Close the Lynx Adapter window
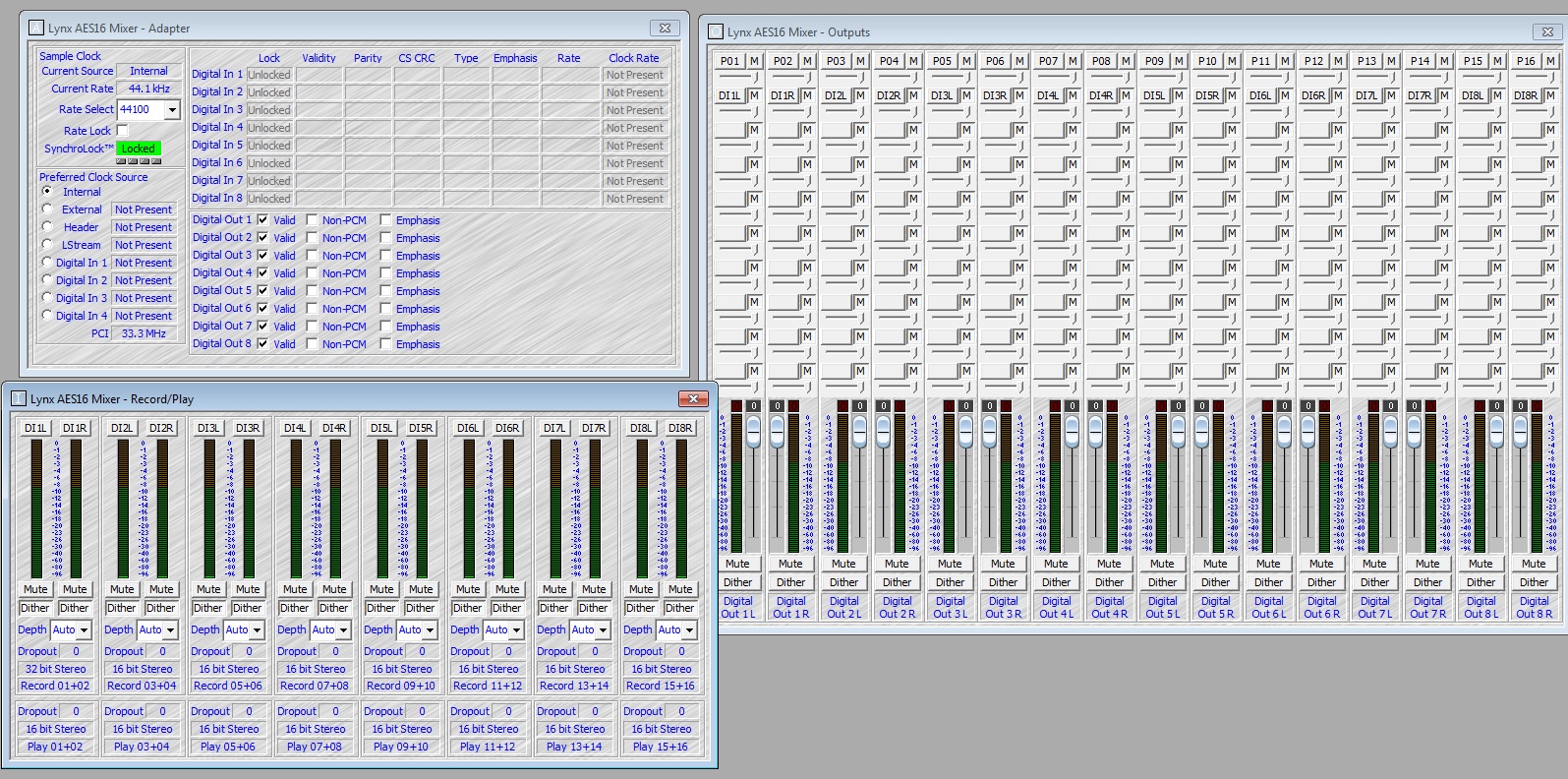 665,29
